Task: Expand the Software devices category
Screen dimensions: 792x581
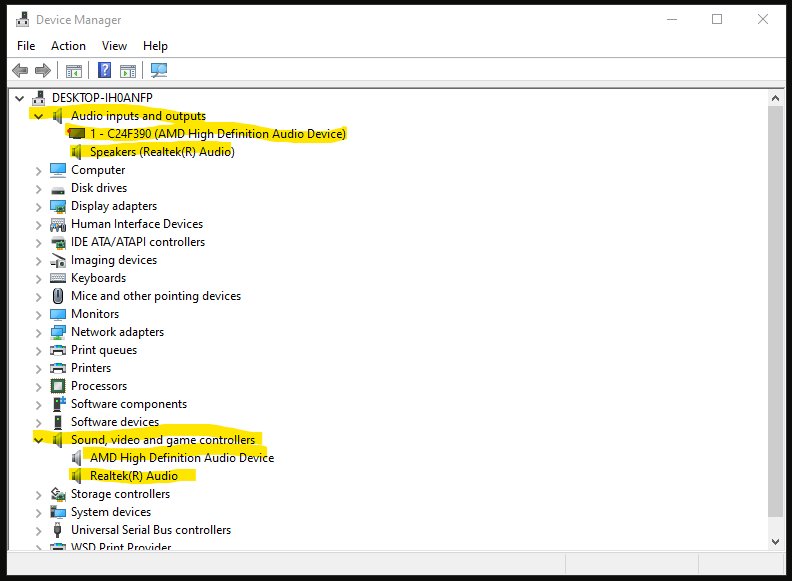Action: click(x=38, y=422)
